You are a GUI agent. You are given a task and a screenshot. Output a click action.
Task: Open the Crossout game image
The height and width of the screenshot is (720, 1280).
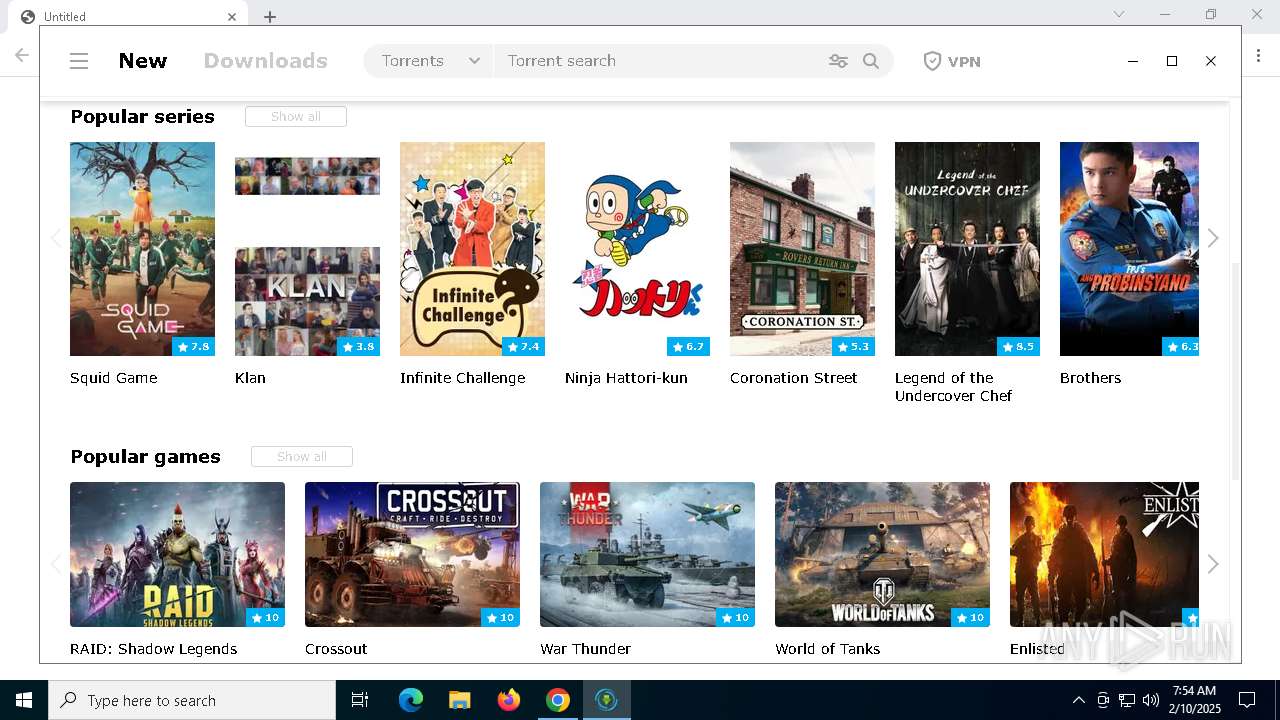412,554
